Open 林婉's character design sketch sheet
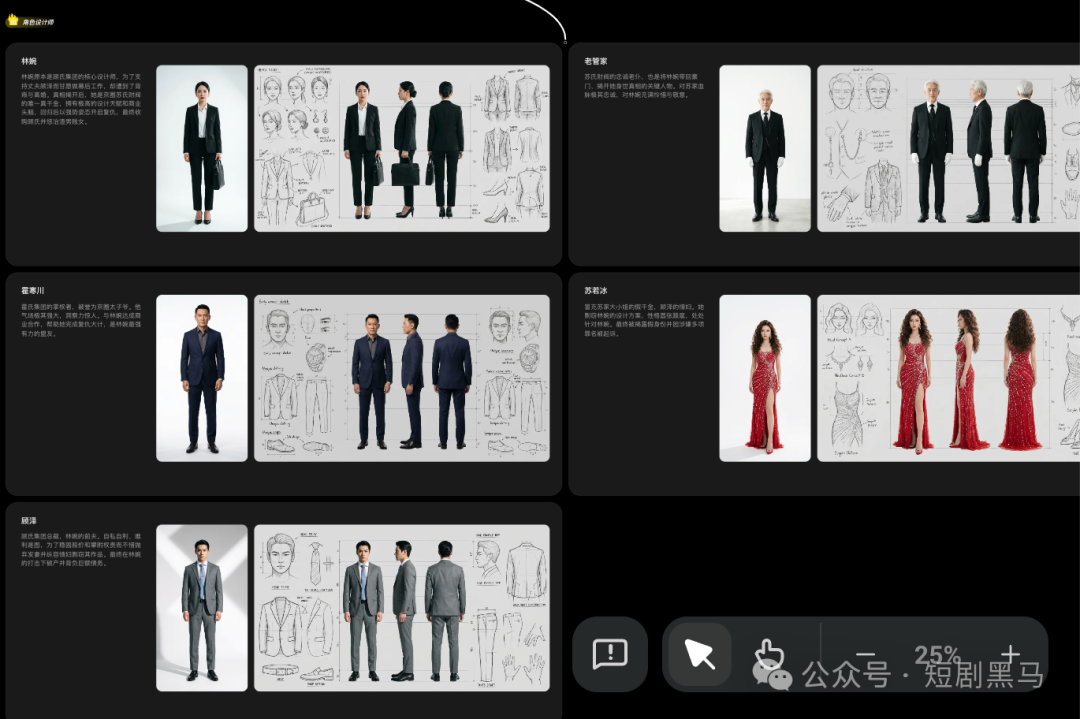 tap(401, 148)
